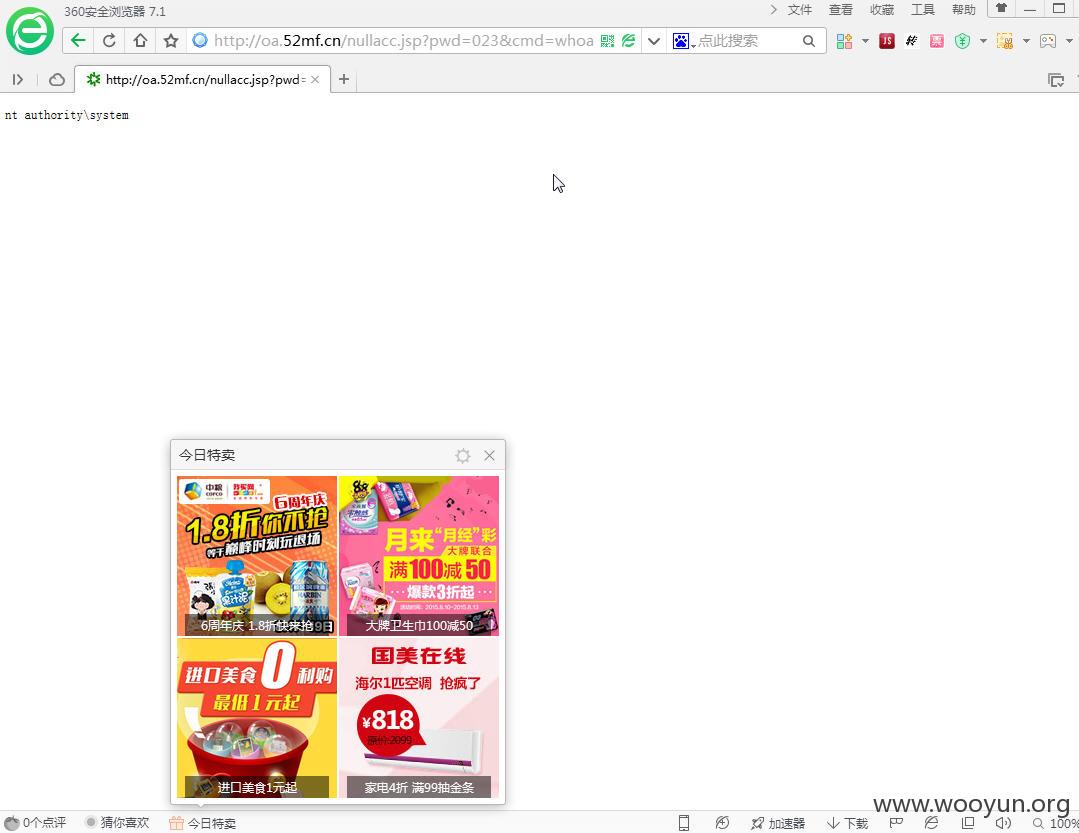The width and height of the screenshot is (1079, 833).
Task: Click 今日特卖 in status bar
Action: pos(203,823)
